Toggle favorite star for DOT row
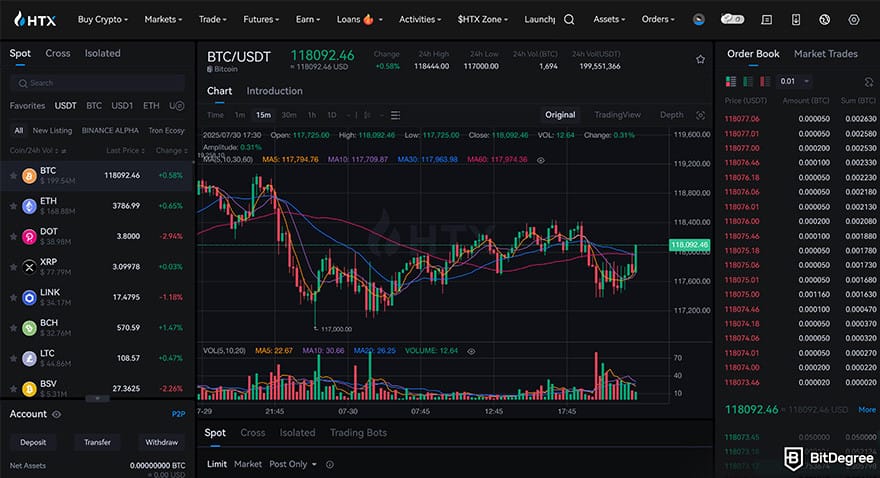The height and width of the screenshot is (478, 880). coord(13,236)
